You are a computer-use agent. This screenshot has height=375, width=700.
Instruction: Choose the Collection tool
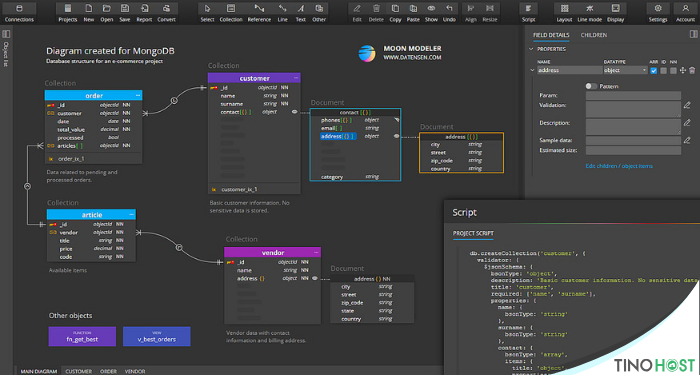231,8
